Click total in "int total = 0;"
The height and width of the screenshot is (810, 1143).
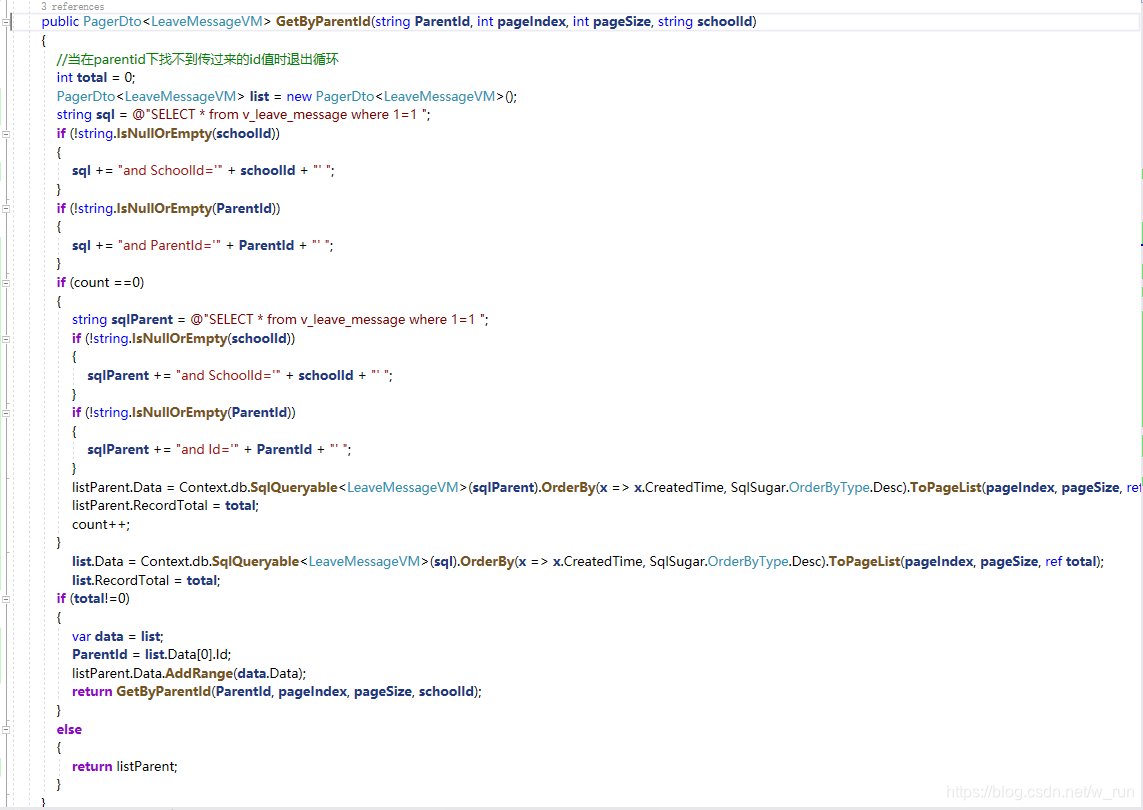[92, 77]
